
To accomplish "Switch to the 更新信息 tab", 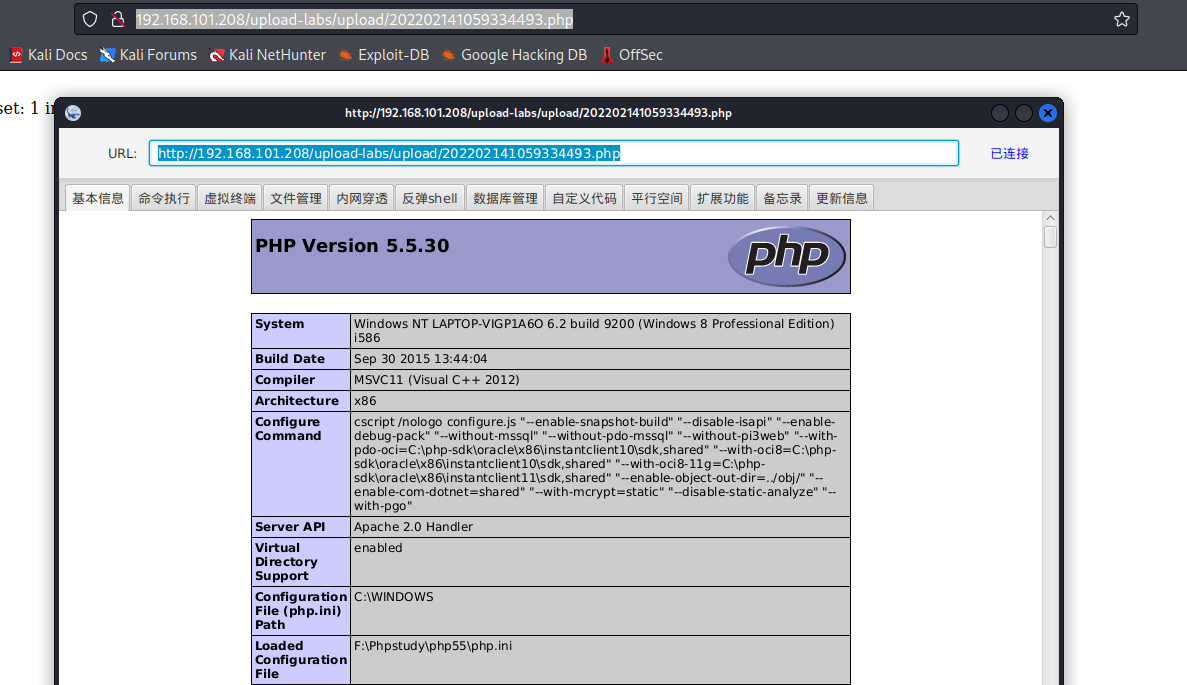I will point(841,198).
